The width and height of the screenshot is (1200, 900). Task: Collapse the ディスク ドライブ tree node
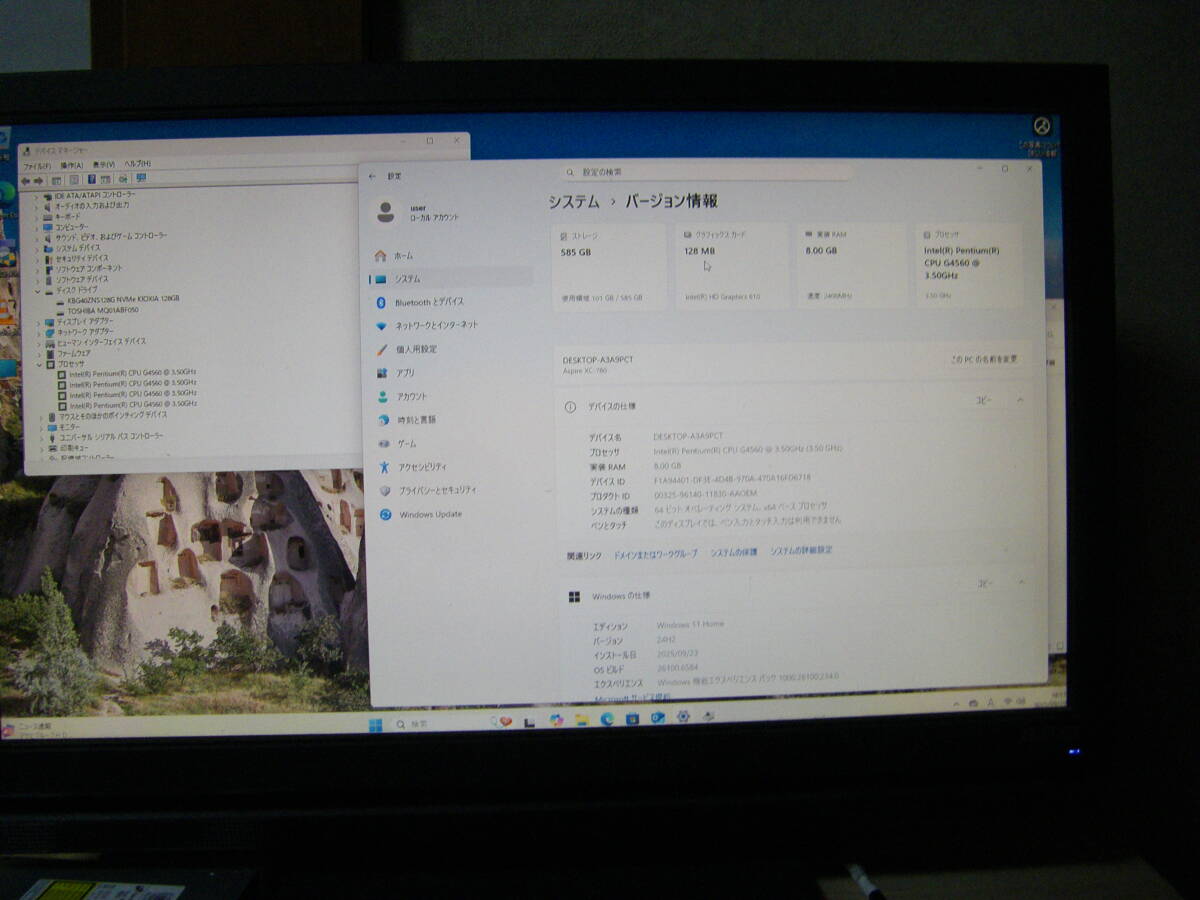pyautogui.click(x=38, y=290)
